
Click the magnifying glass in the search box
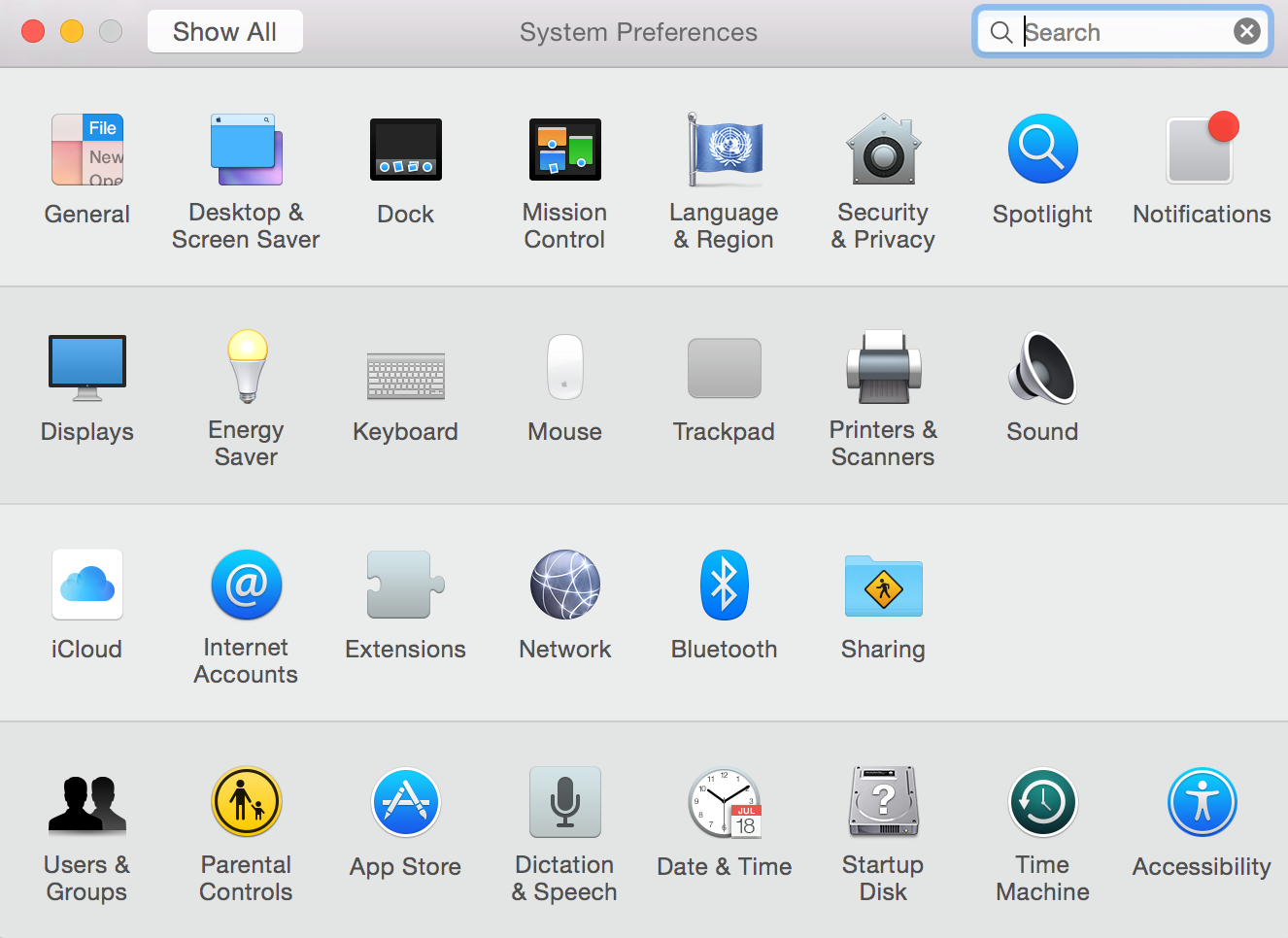coord(1000,32)
